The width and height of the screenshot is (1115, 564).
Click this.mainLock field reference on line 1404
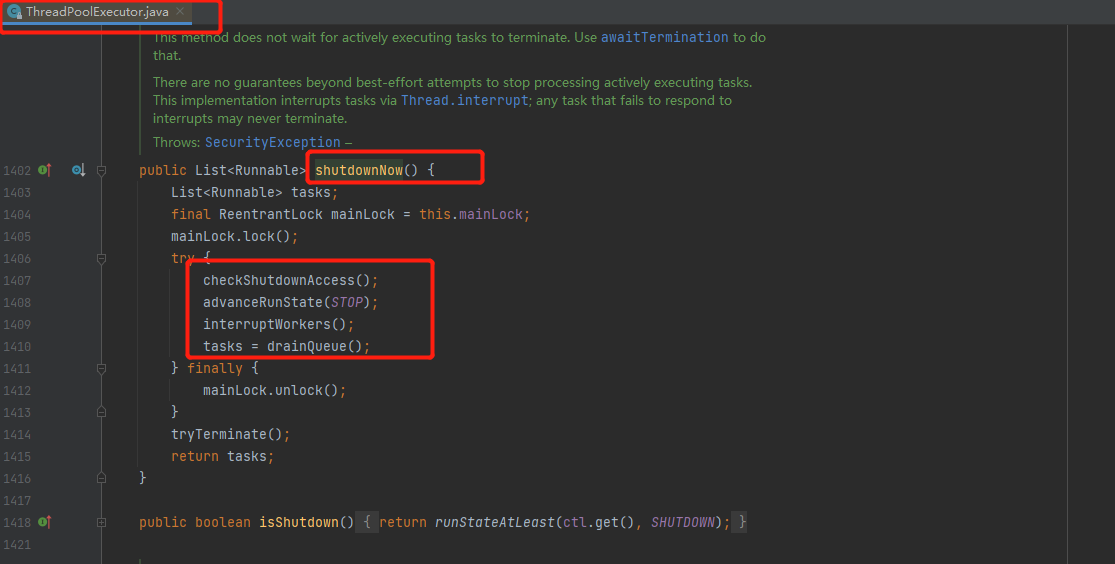(471, 214)
